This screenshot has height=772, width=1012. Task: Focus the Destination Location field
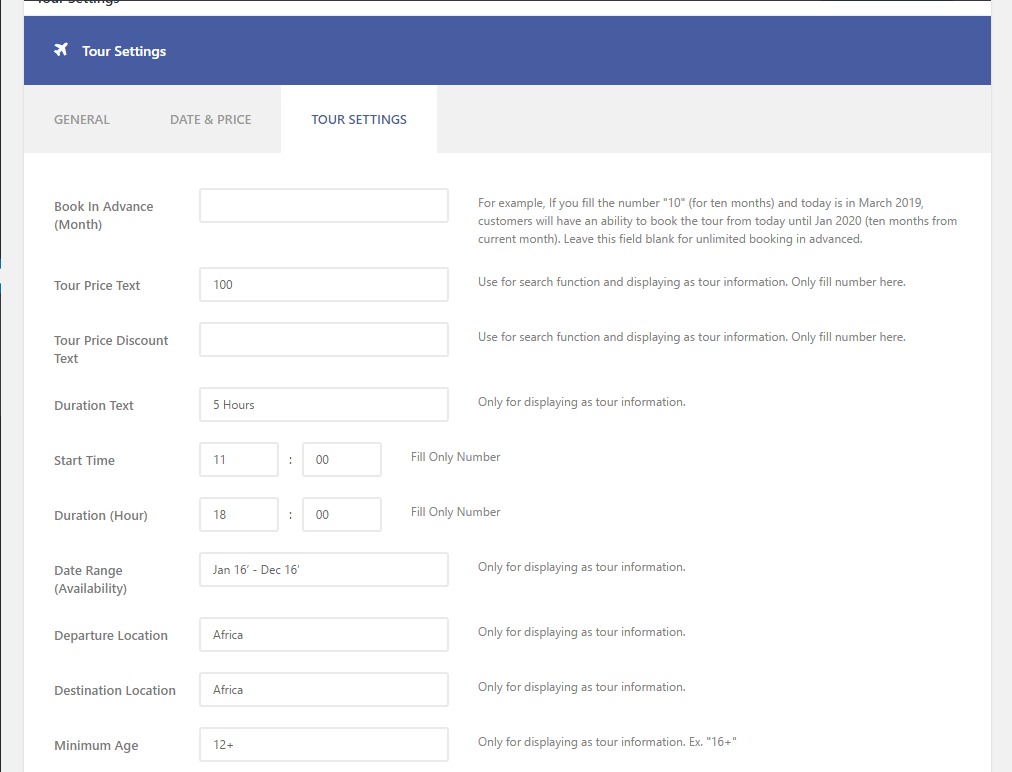[324, 690]
